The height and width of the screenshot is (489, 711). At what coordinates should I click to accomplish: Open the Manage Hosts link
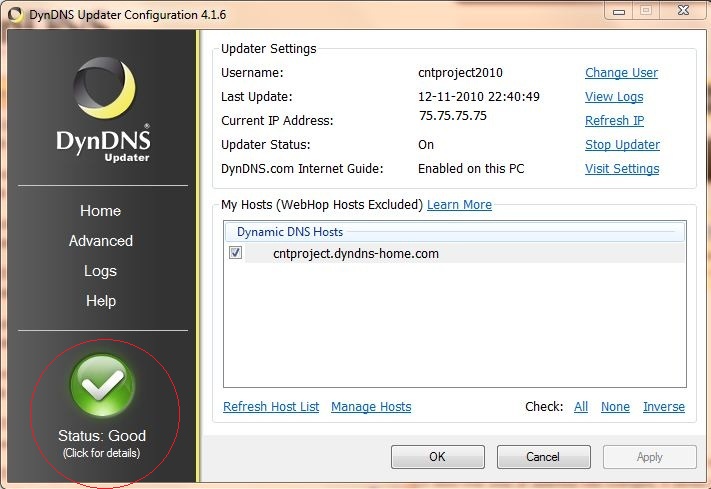(x=371, y=406)
